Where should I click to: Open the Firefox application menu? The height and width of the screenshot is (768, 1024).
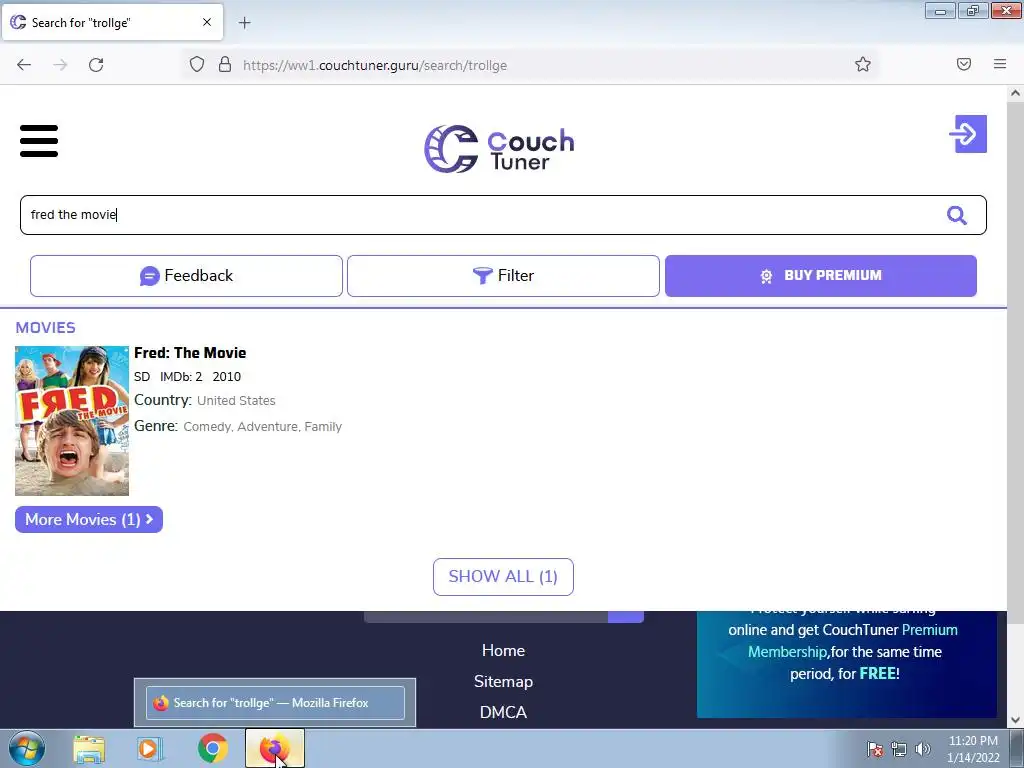point(1000,64)
